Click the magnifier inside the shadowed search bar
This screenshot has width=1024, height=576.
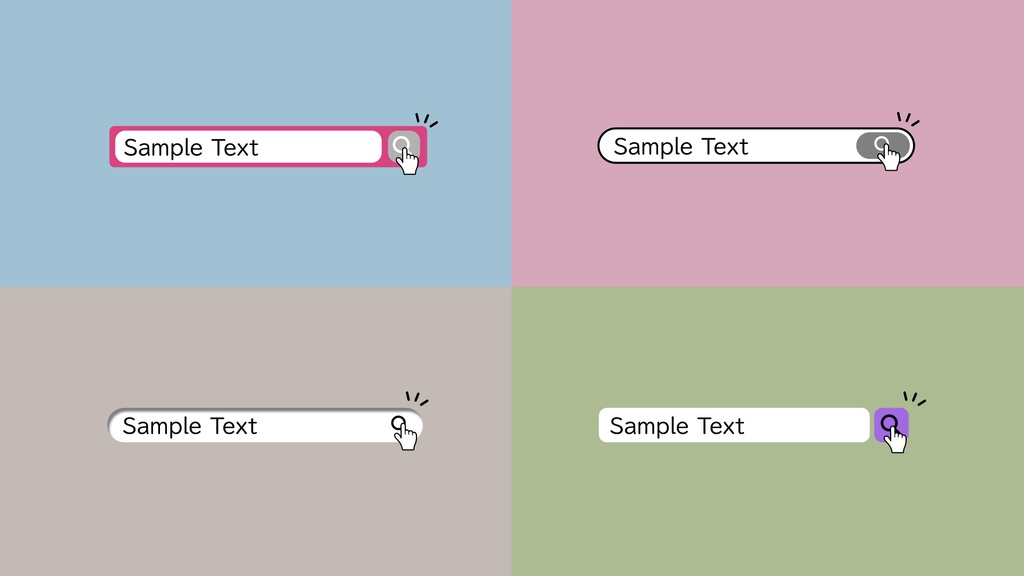coord(398,423)
